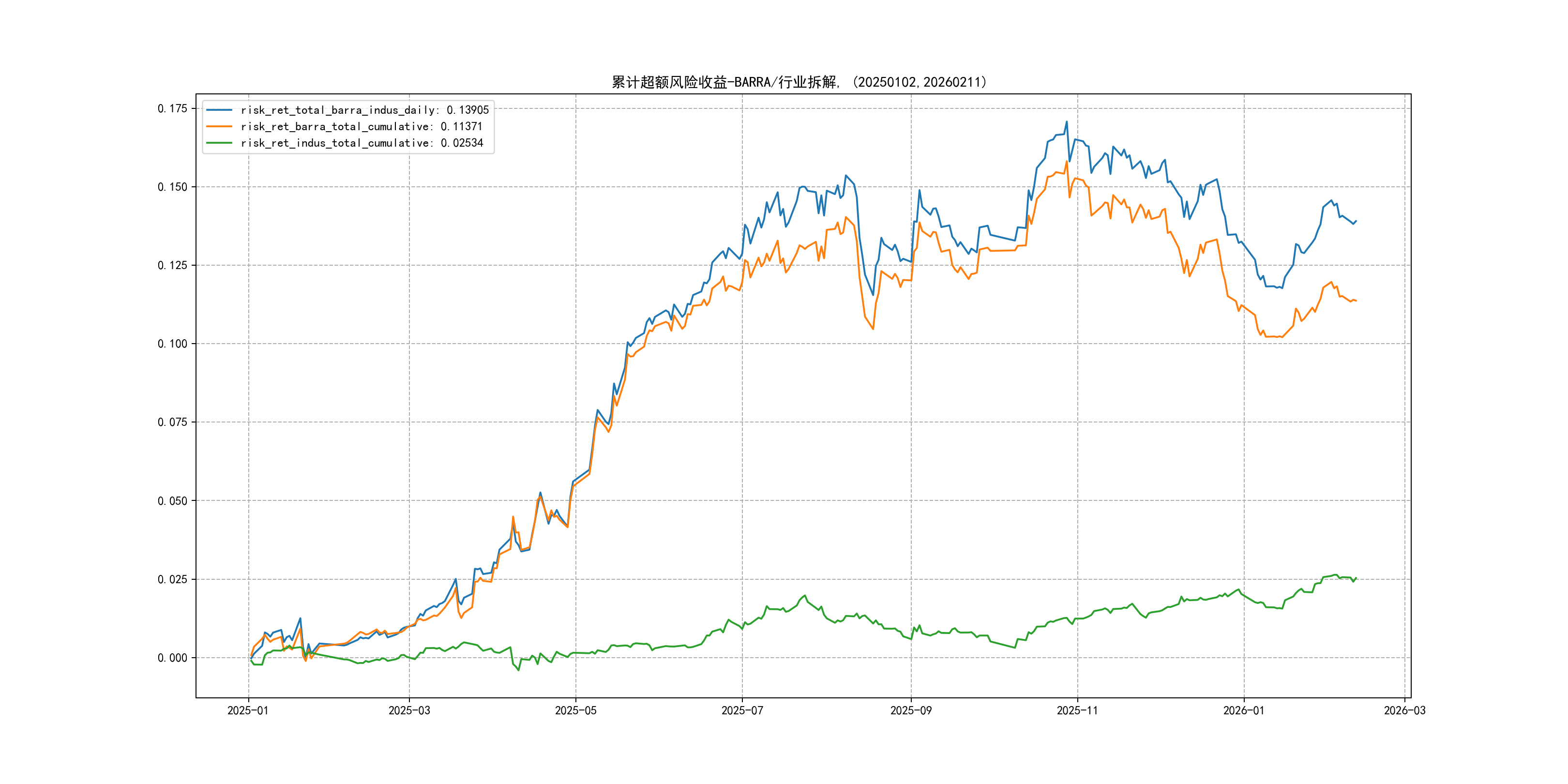Screen dimensions: 1568x784
Task: Click the orange legend line swatch
Action: coord(219,127)
